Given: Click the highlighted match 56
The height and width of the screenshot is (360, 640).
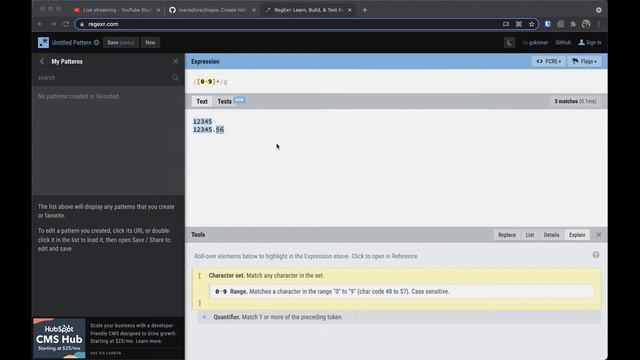Looking at the screenshot, I should (x=220, y=129).
